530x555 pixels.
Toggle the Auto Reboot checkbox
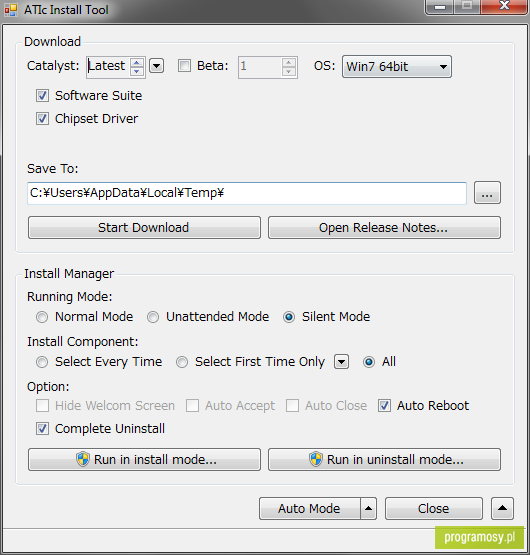384,406
